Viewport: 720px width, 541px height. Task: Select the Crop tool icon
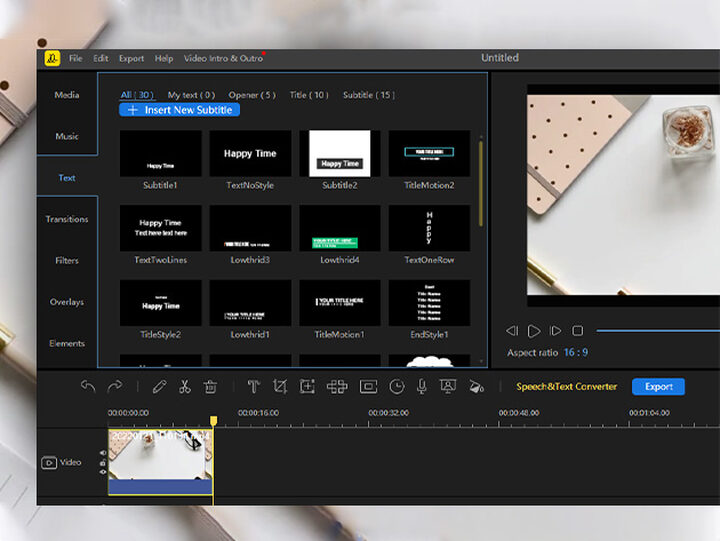click(x=281, y=386)
